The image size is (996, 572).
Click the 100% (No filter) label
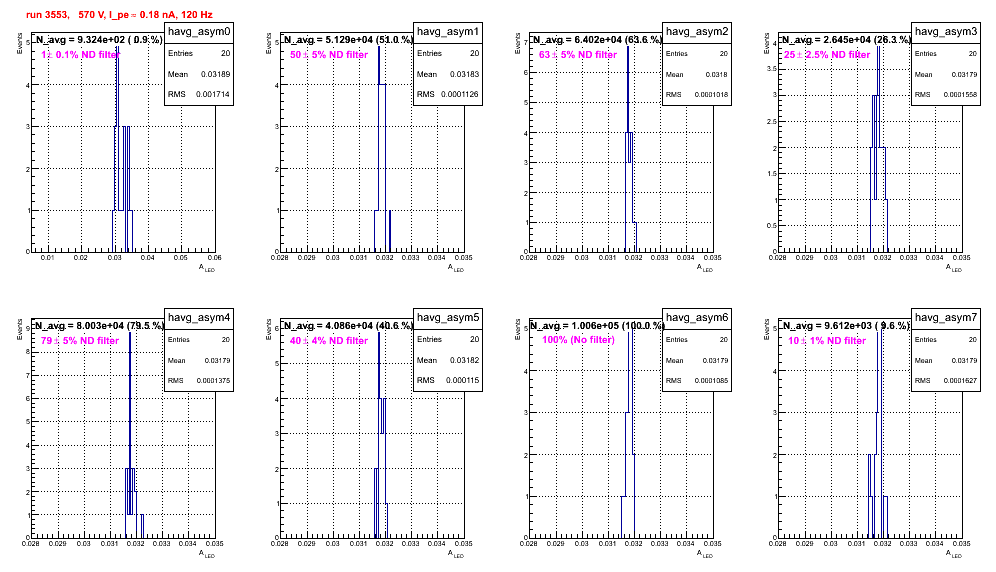[579, 340]
